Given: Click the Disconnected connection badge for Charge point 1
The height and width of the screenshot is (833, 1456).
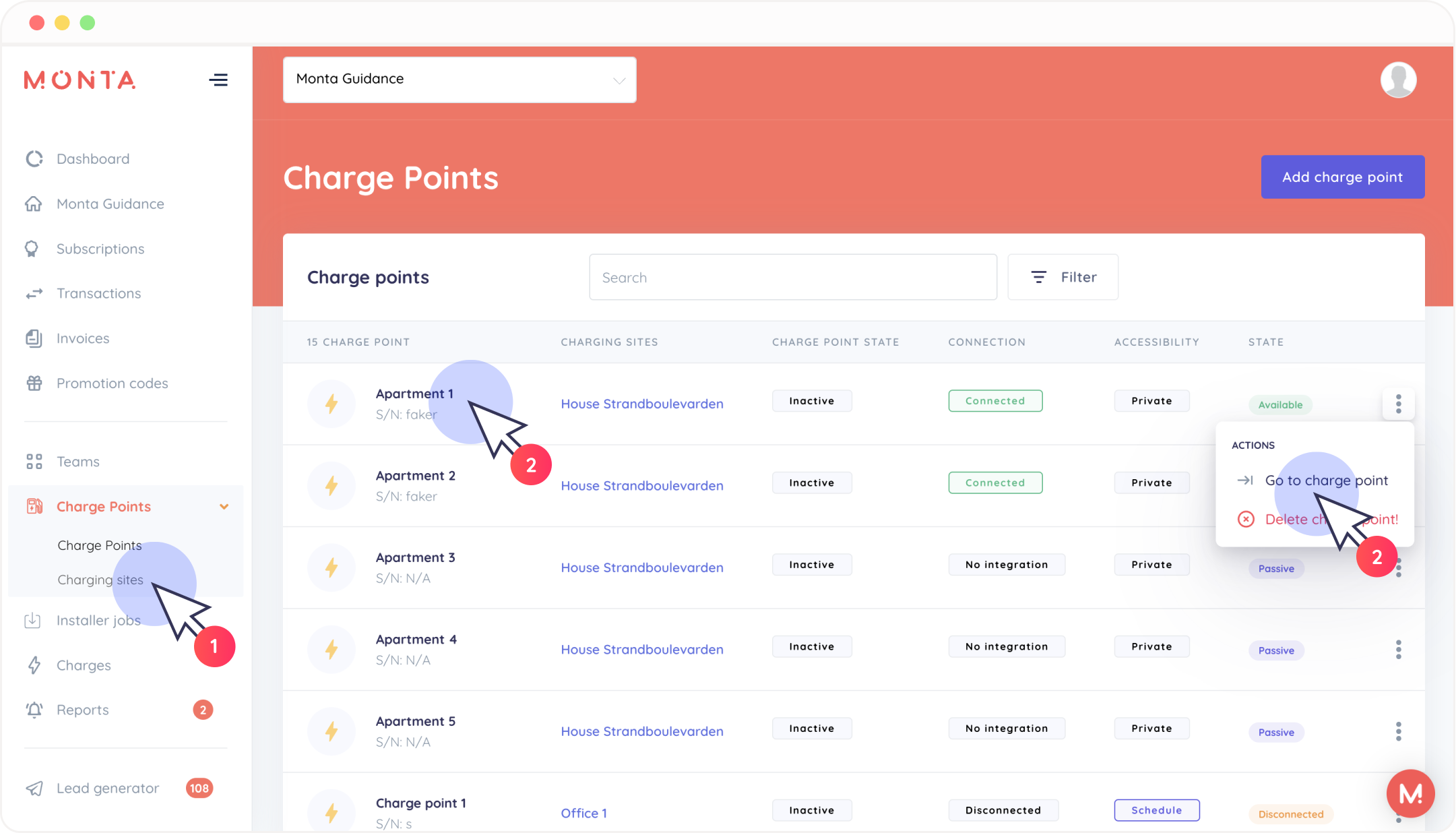Looking at the screenshot, I should click(1003, 810).
